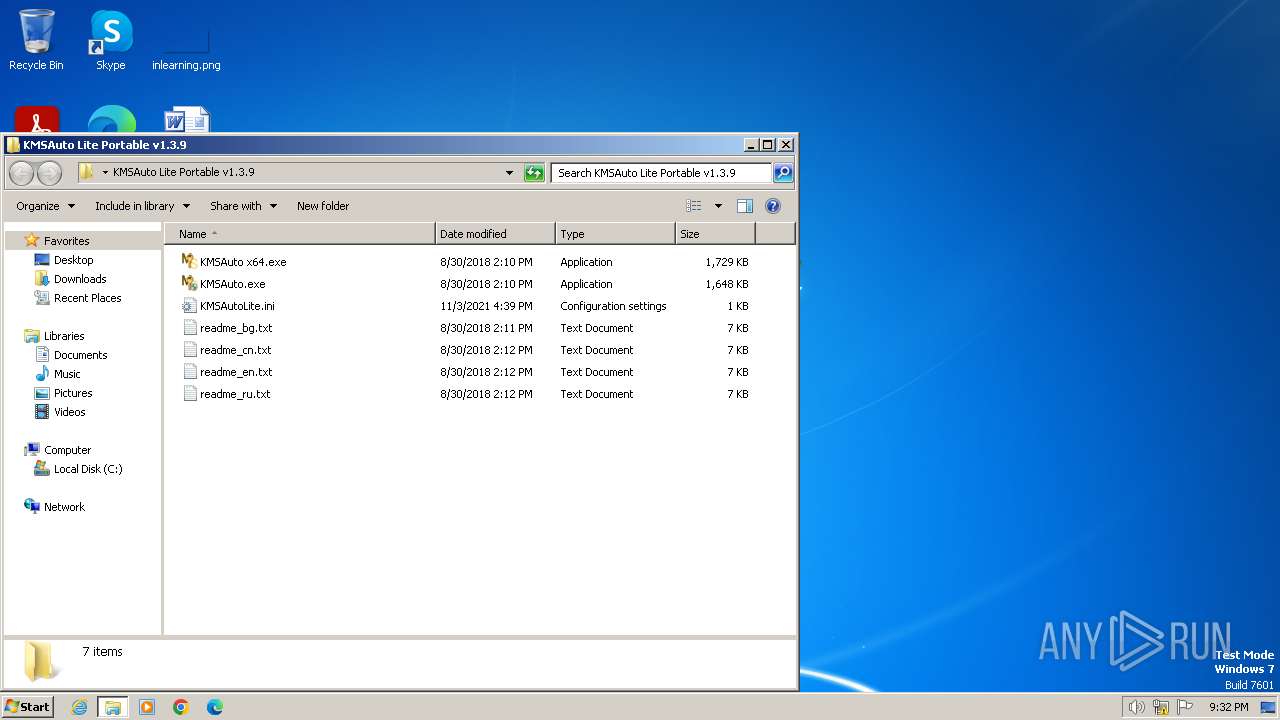Open the Organize dropdown menu
The height and width of the screenshot is (720, 1280).
(45, 206)
